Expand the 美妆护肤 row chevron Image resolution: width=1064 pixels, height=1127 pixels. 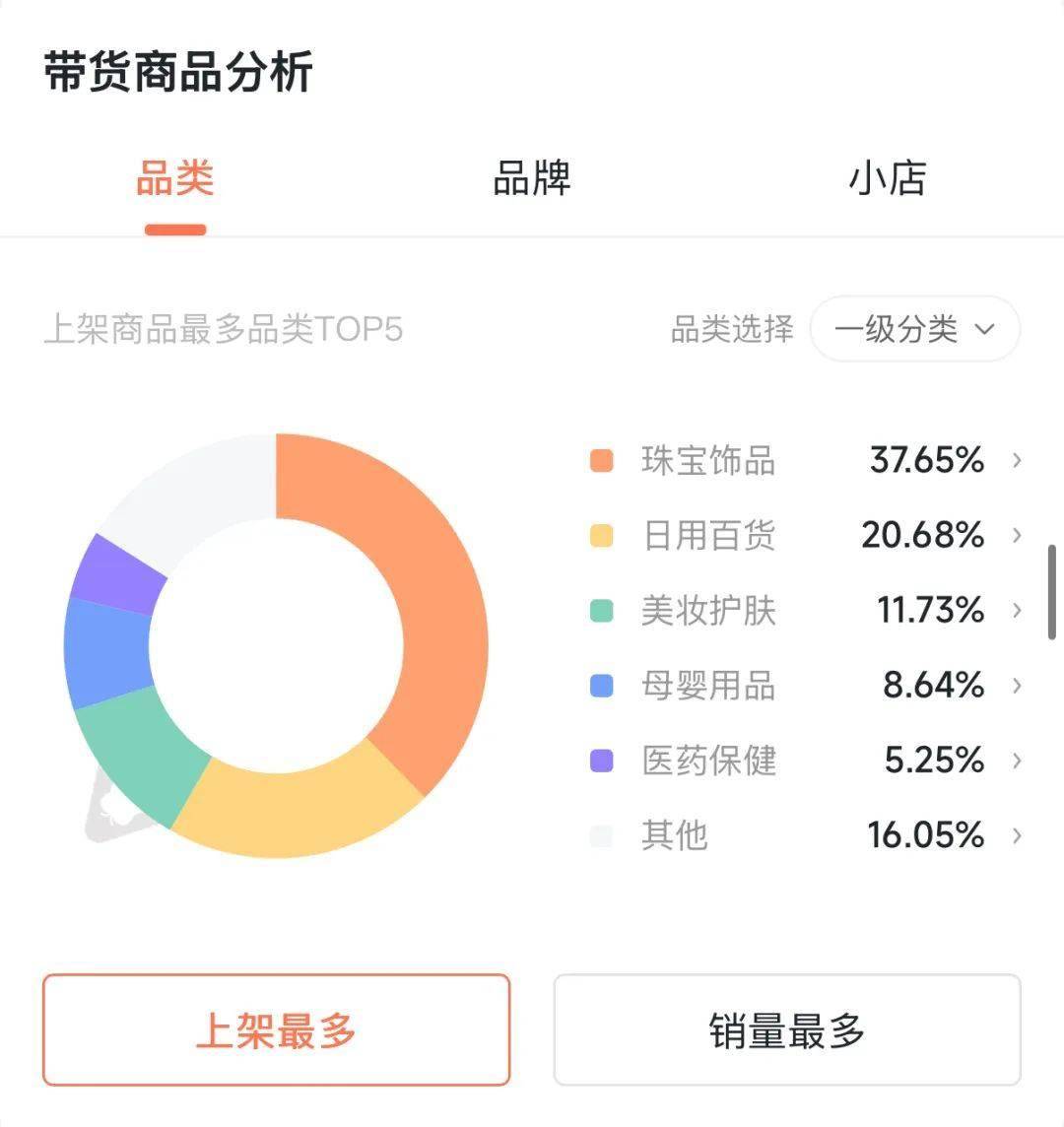tap(1017, 610)
